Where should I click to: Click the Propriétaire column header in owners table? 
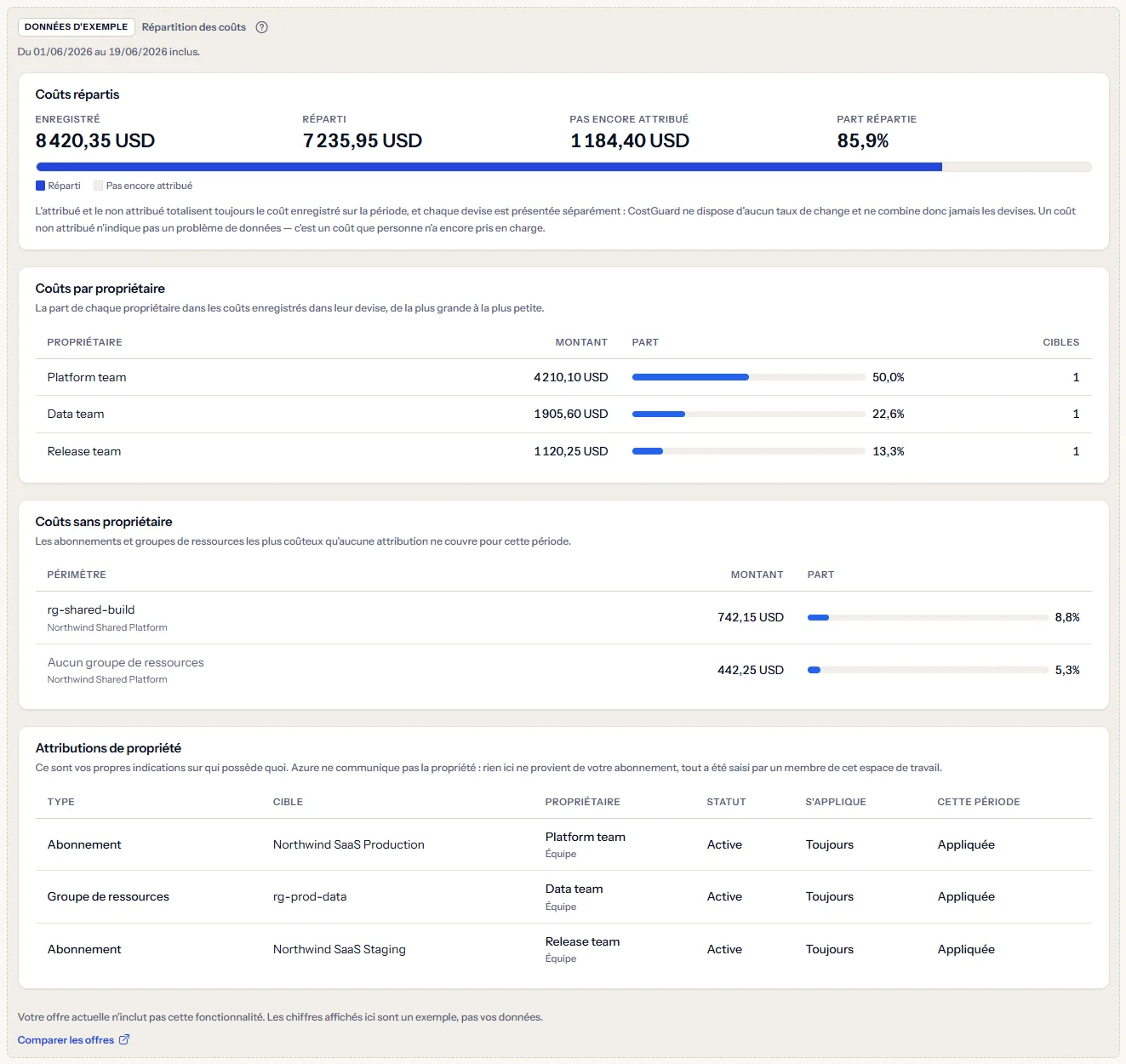(x=84, y=342)
